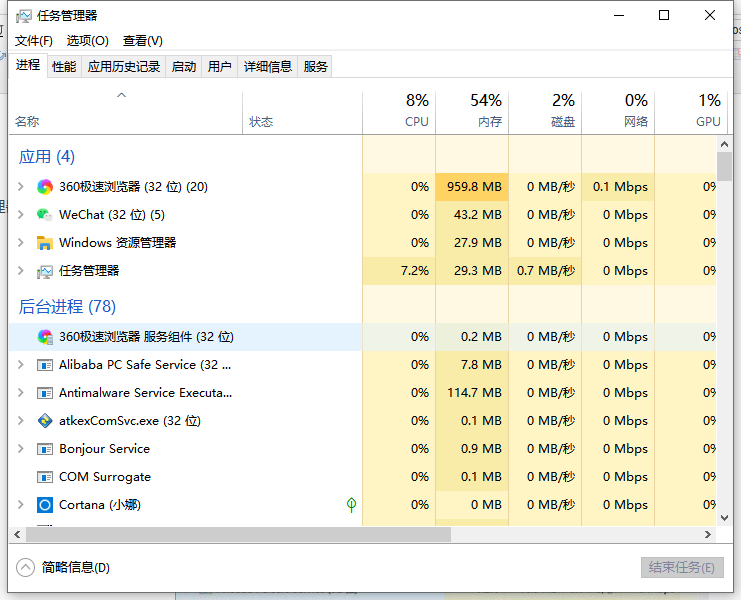The height and width of the screenshot is (600, 741).
Task: Switch to the 启动 tab
Action: pos(183,67)
